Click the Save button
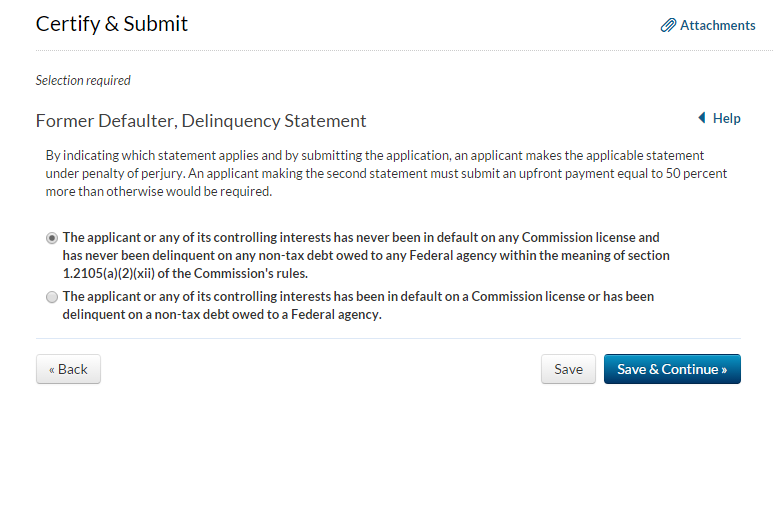This screenshot has height=506, width=773. [568, 369]
